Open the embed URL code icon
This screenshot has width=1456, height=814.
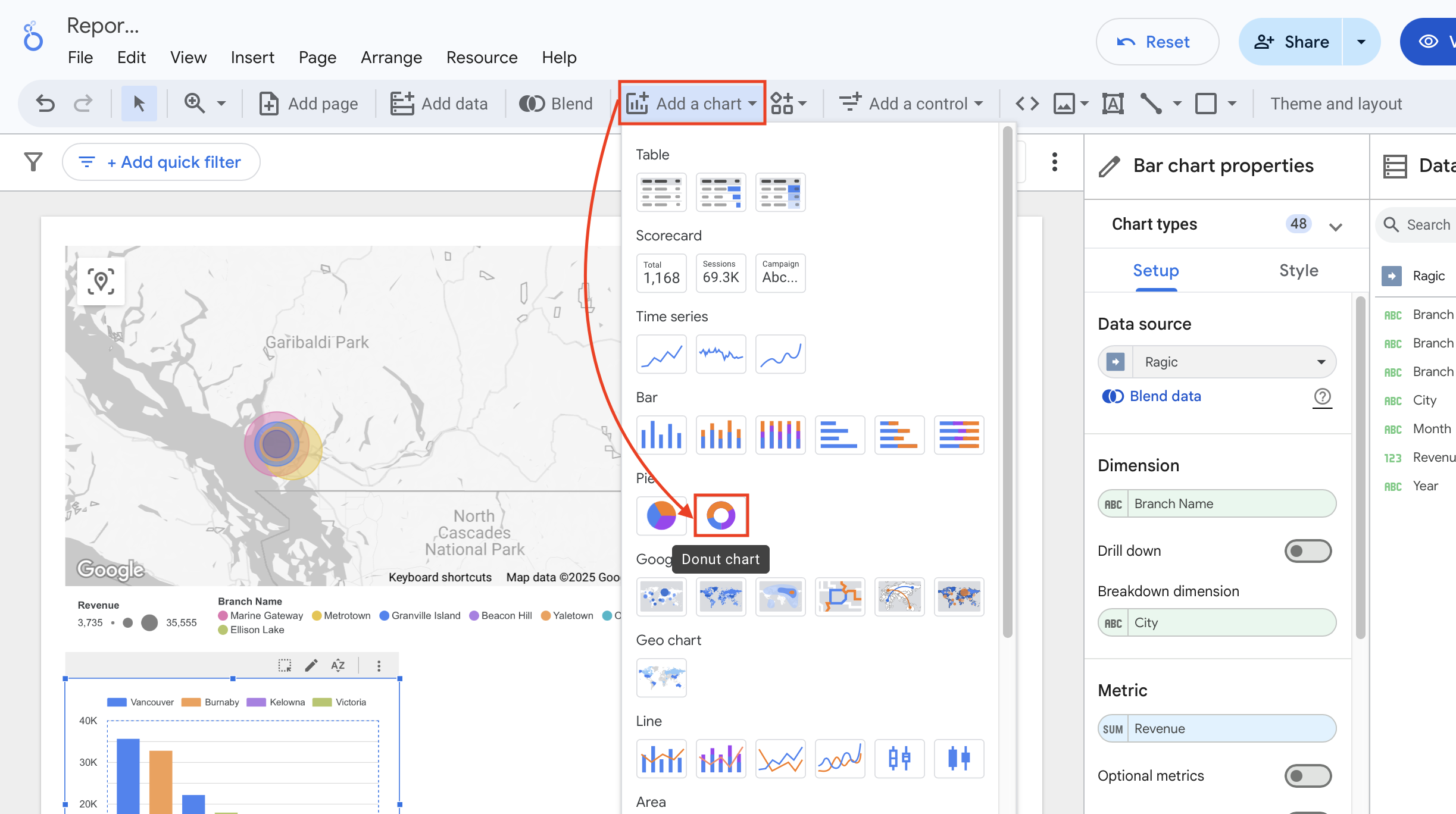(x=1027, y=104)
